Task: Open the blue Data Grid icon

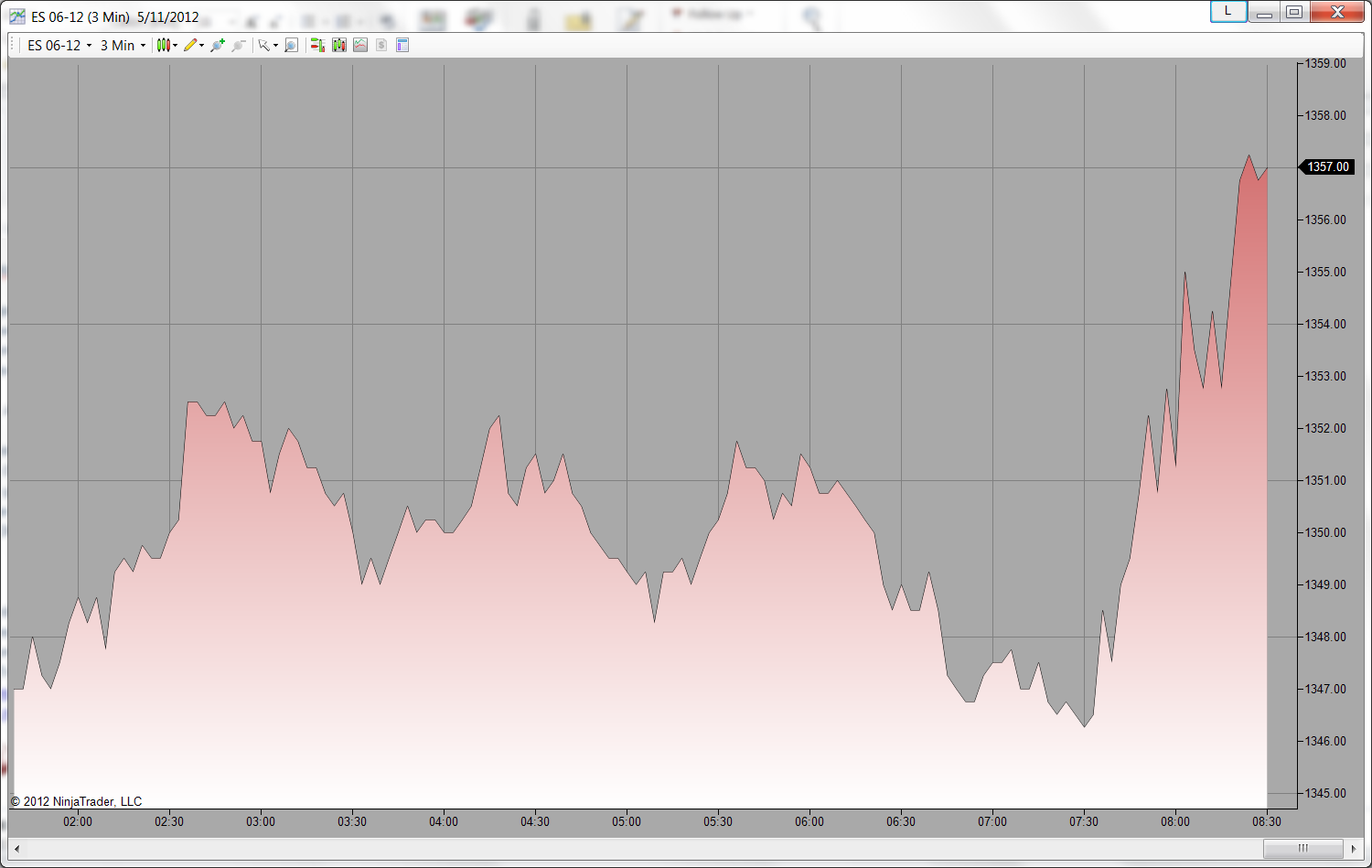Action: point(402,45)
